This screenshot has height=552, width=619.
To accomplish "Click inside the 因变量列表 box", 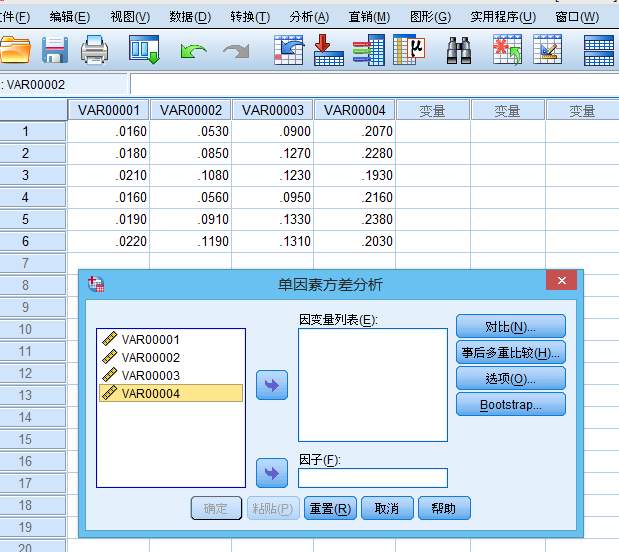I will pos(373,385).
